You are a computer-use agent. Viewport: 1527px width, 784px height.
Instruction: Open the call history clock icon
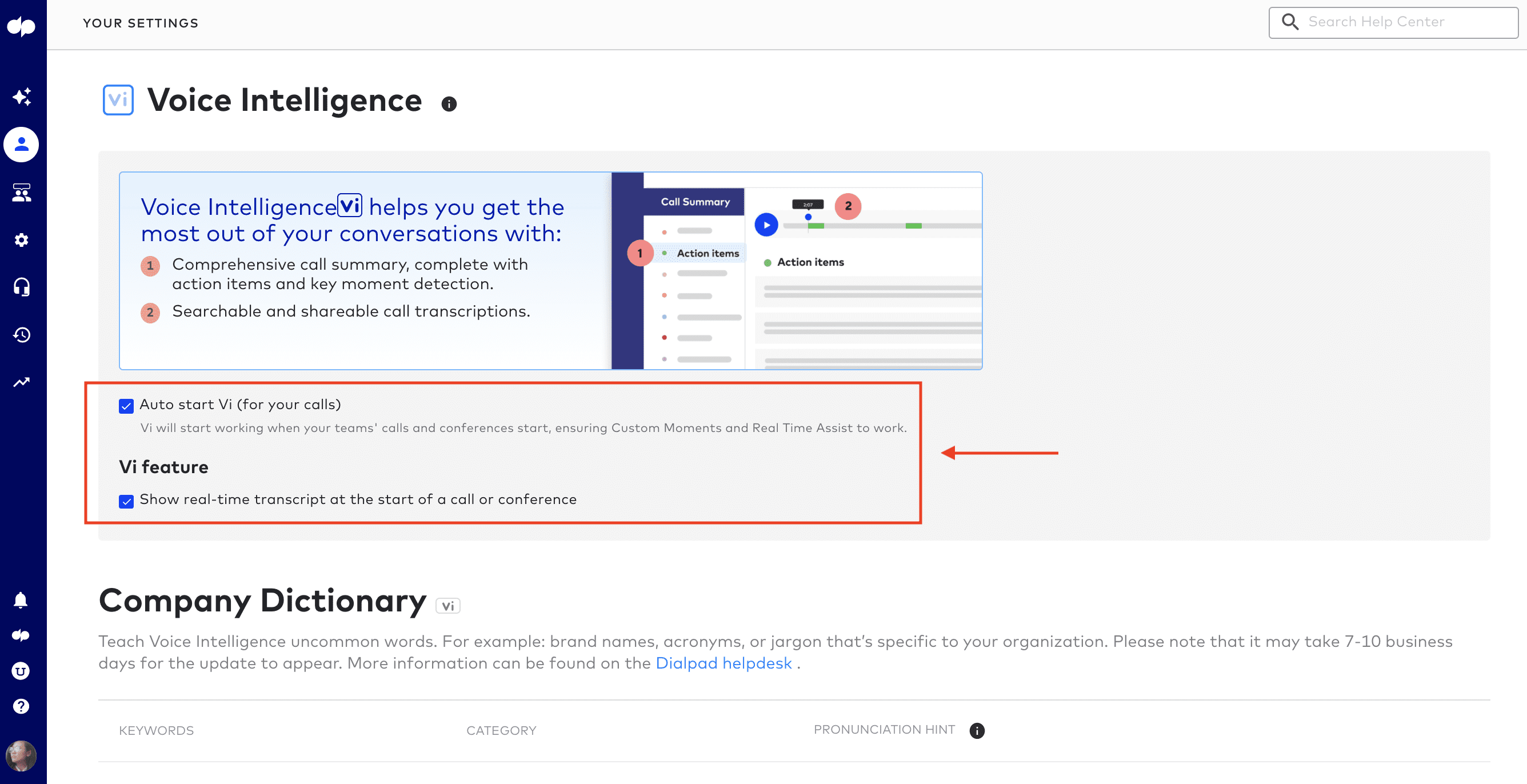click(21, 335)
